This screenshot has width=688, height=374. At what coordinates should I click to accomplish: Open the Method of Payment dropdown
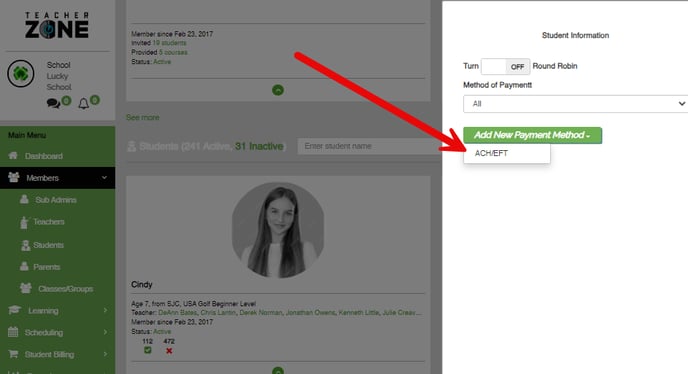click(x=575, y=104)
